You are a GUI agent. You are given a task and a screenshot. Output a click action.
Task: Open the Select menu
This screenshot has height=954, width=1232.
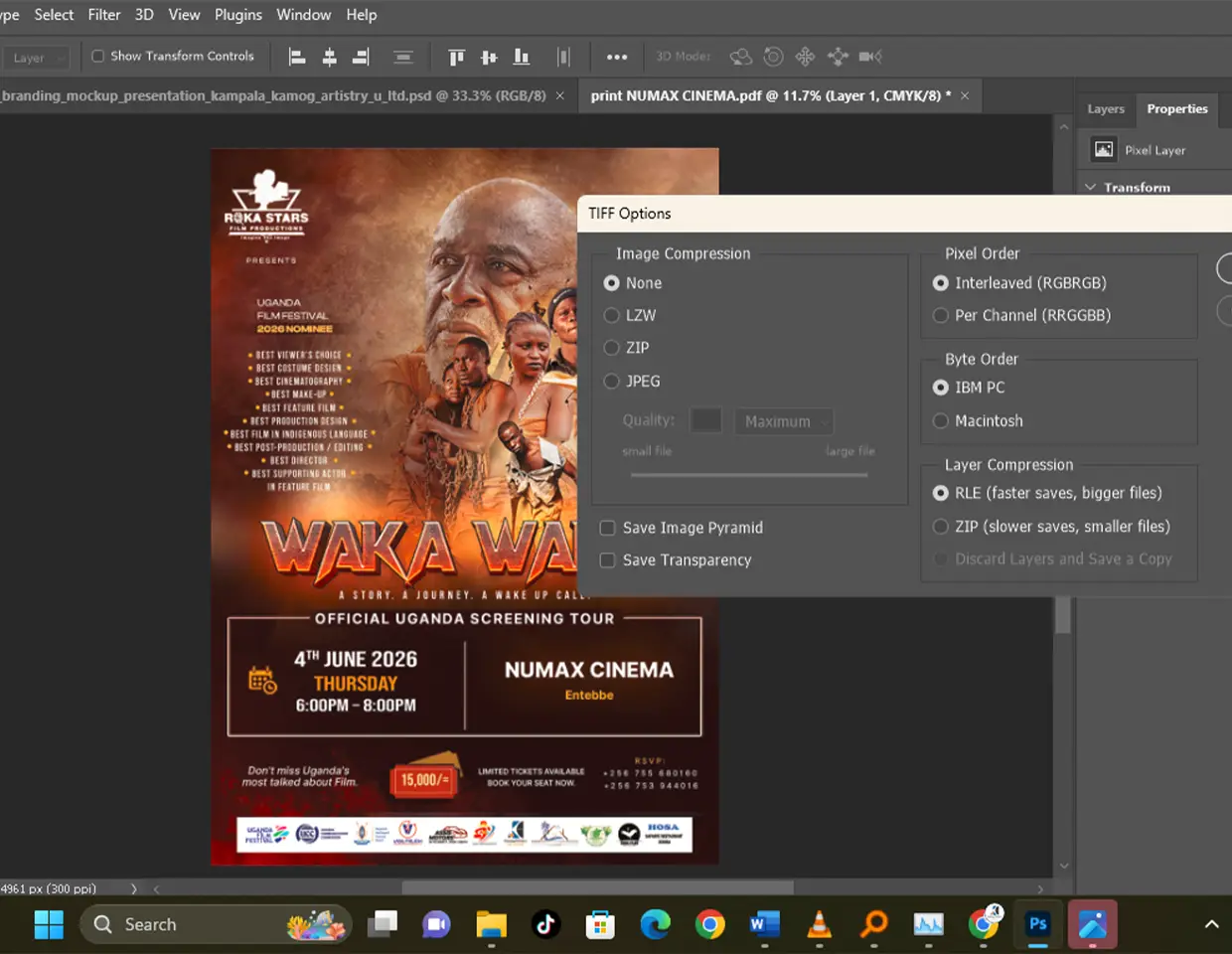54,15
